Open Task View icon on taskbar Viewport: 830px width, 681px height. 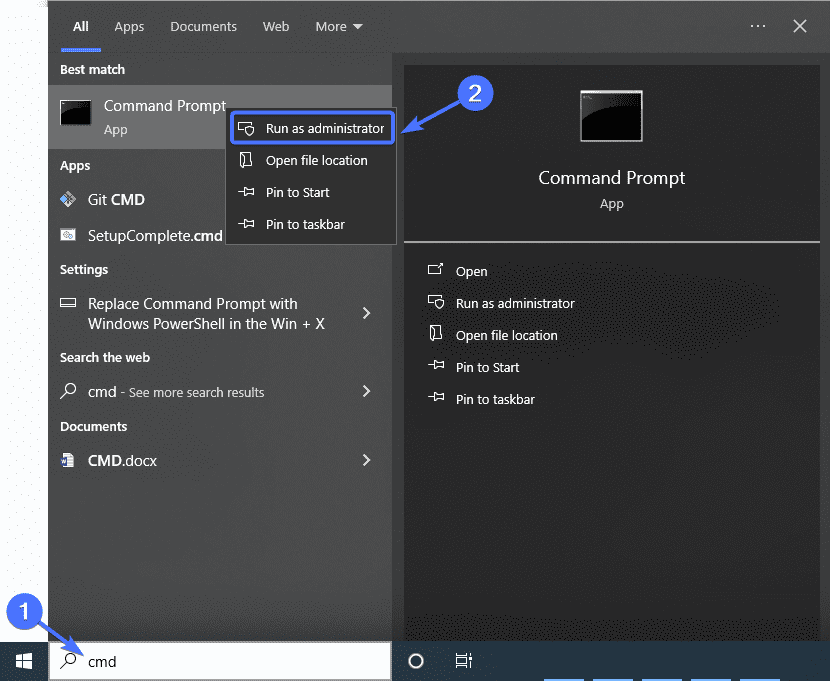464,661
